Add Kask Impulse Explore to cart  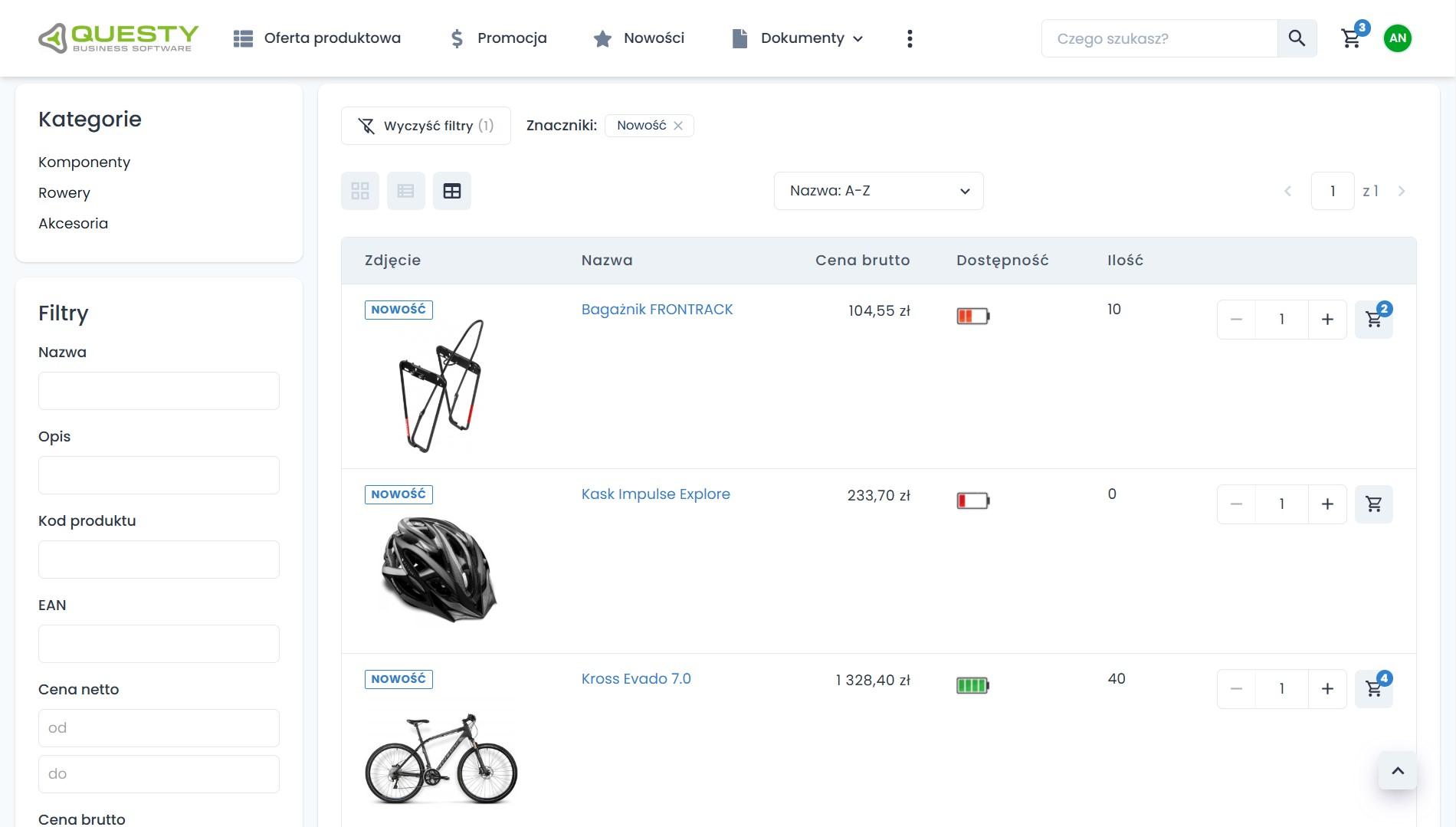1374,504
